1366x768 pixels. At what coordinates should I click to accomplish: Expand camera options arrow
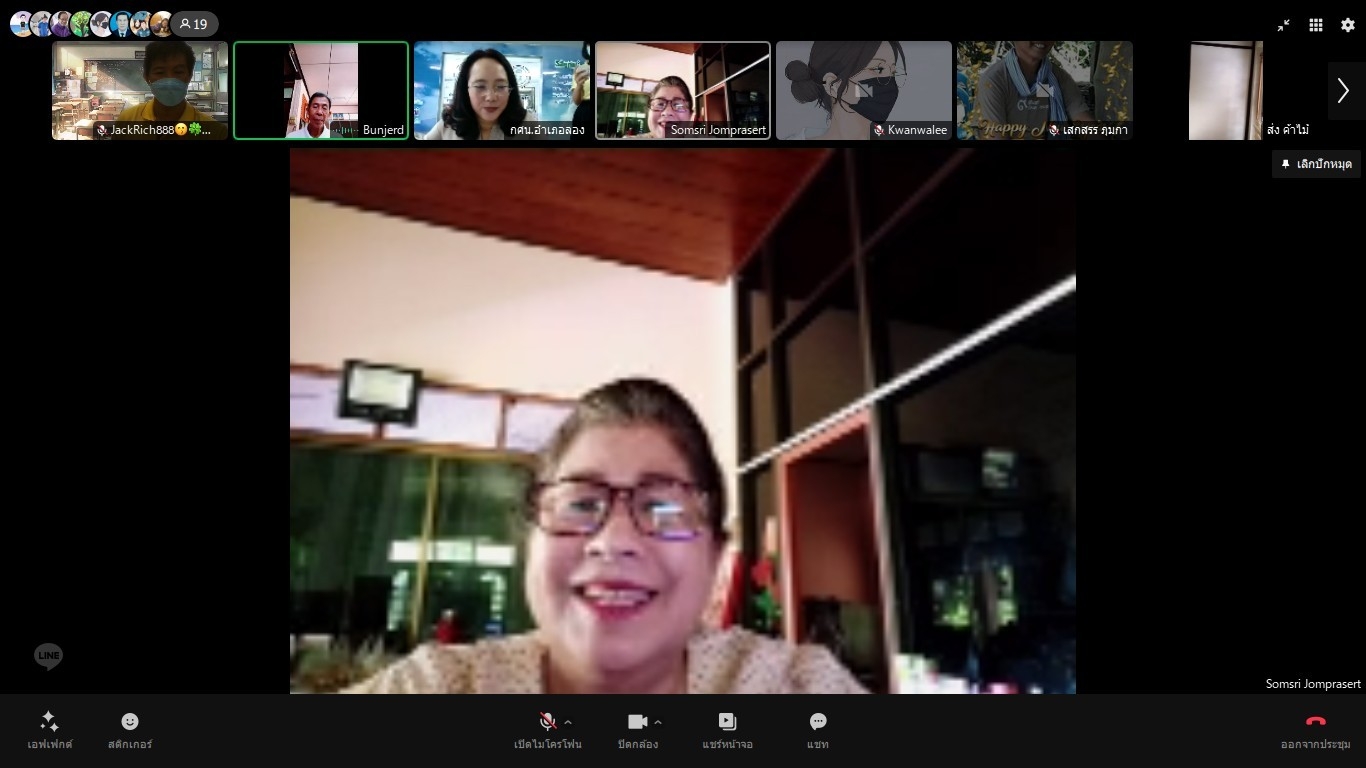coord(658,722)
